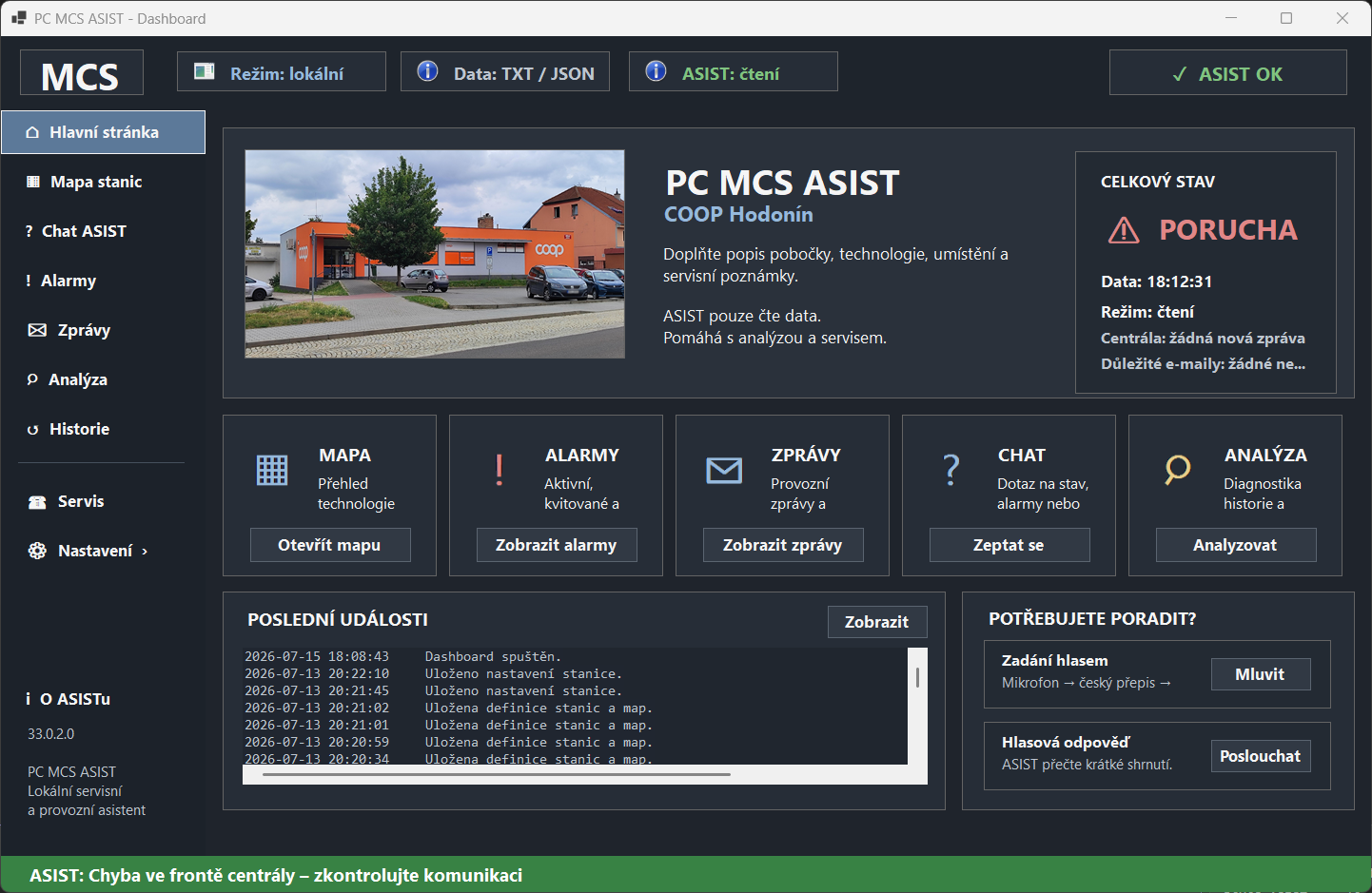Viewport: 1372px width, 893px height.
Task: Click the O ASISTu label
Action: pos(75,699)
